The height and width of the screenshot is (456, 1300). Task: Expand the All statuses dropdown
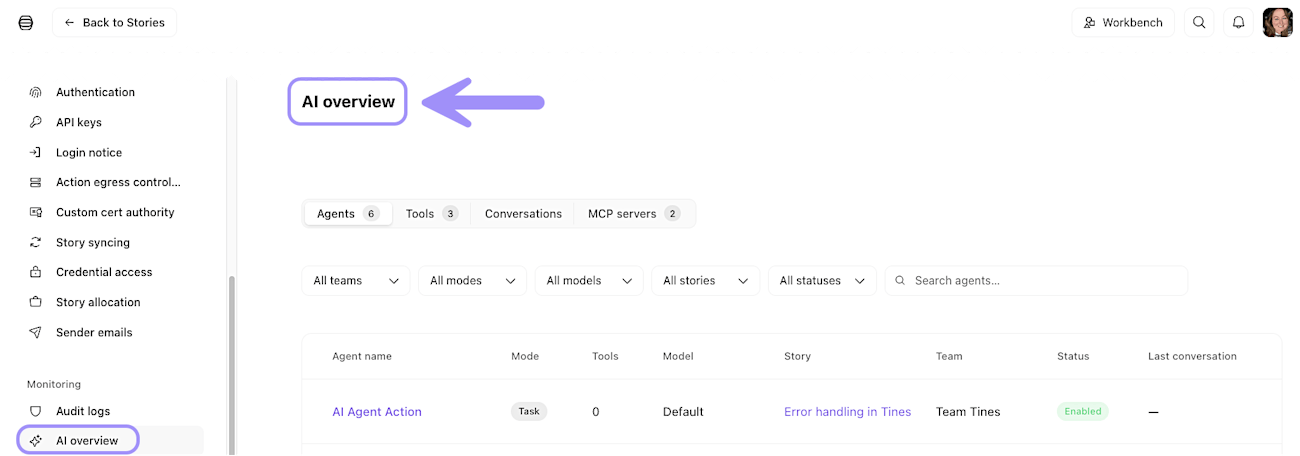(822, 281)
